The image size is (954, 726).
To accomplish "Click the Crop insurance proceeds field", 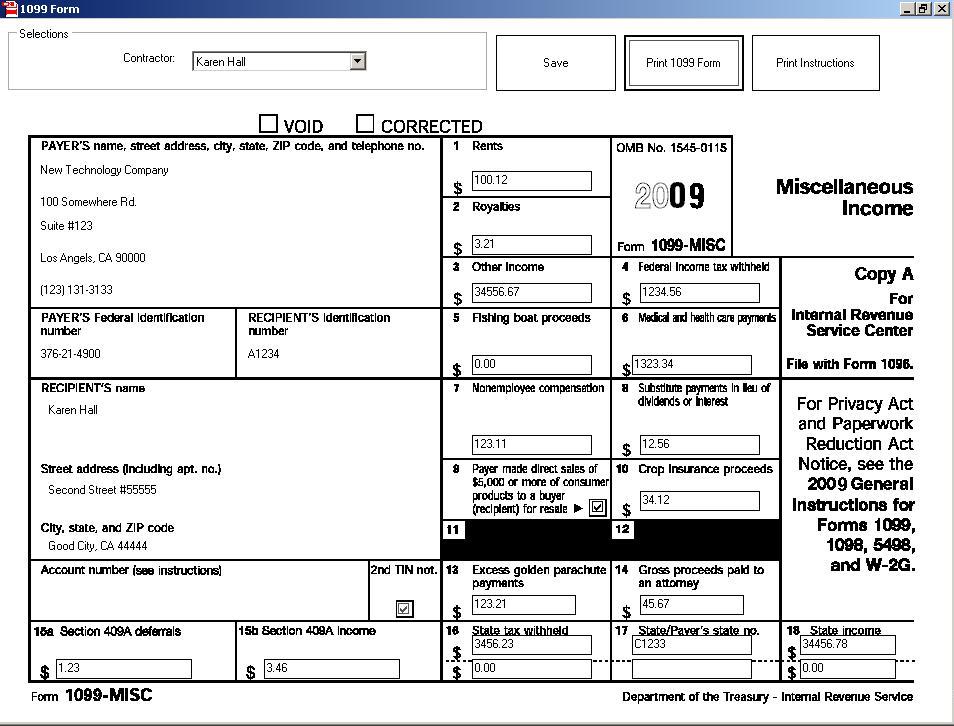I will pyautogui.click(x=700, y=500).
